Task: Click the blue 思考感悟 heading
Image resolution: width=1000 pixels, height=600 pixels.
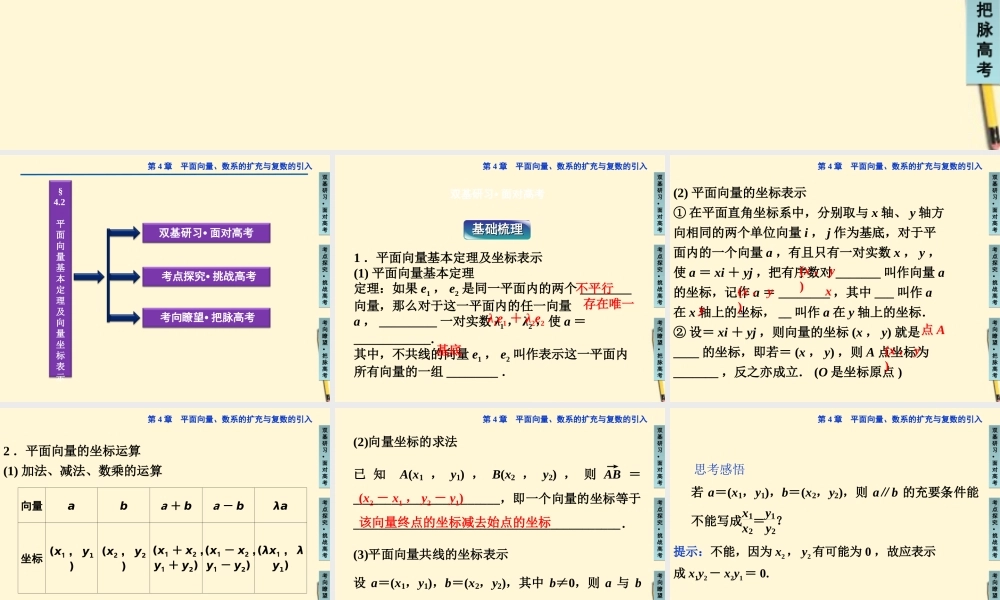Action: pos(719,469)
